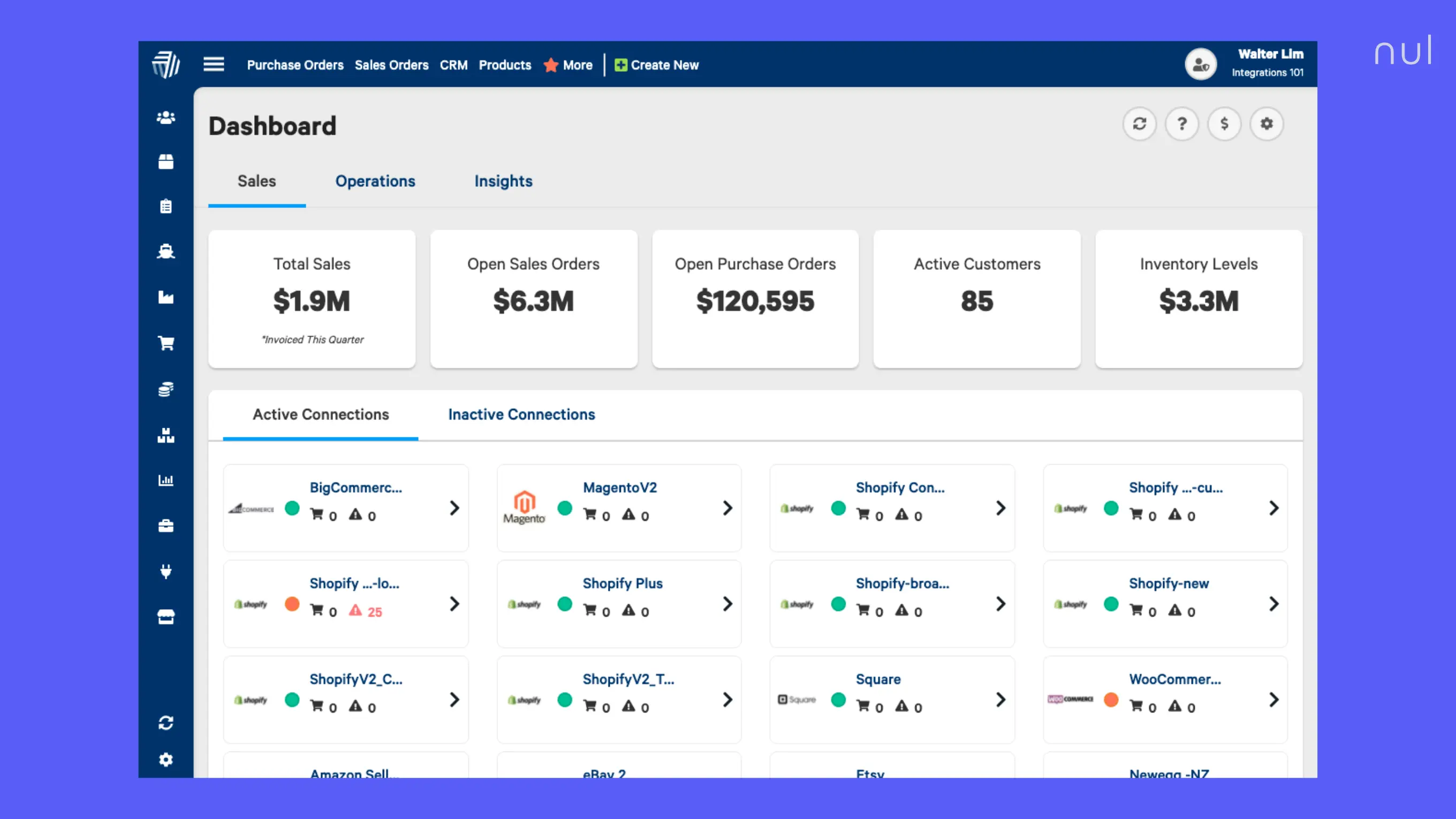
Task: Open Dashboard settings gear icon
Action: coord(1267,124)
